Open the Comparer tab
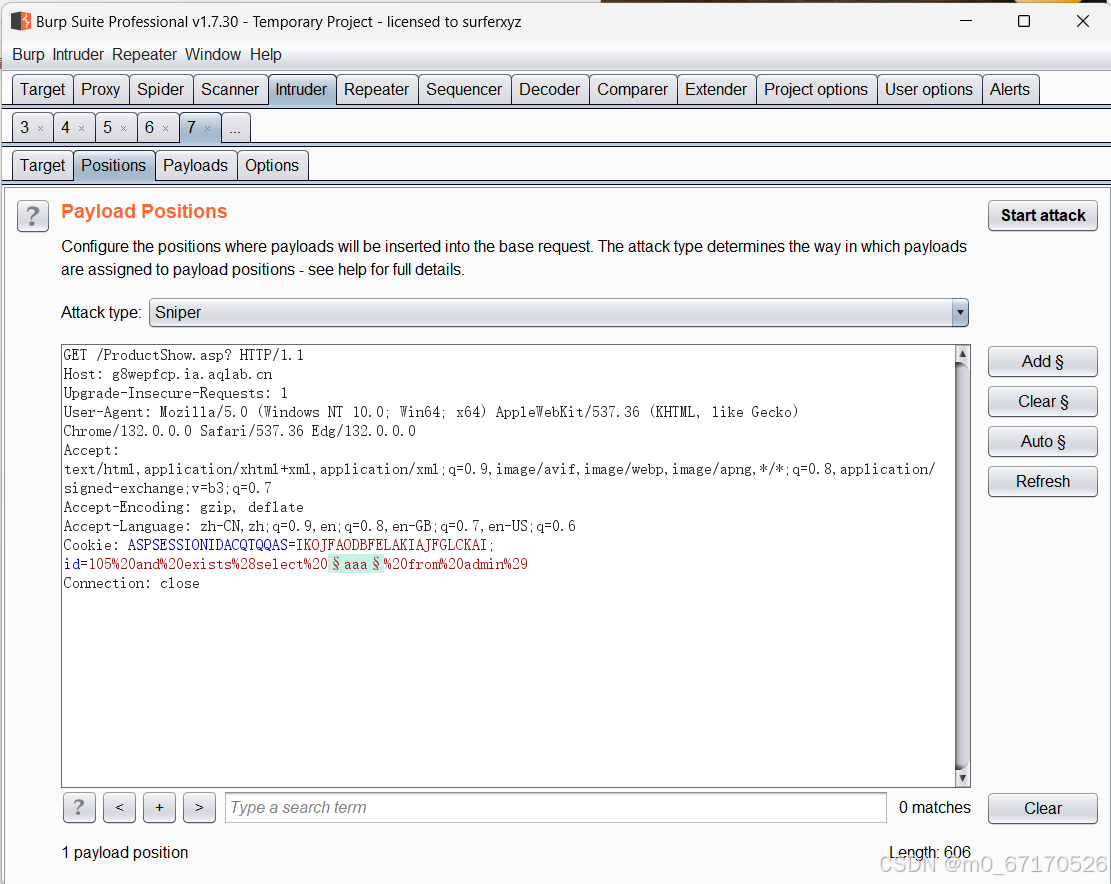Image resolution: width=1111 pixels, height=884 pixels. click(x=632, y=89)
